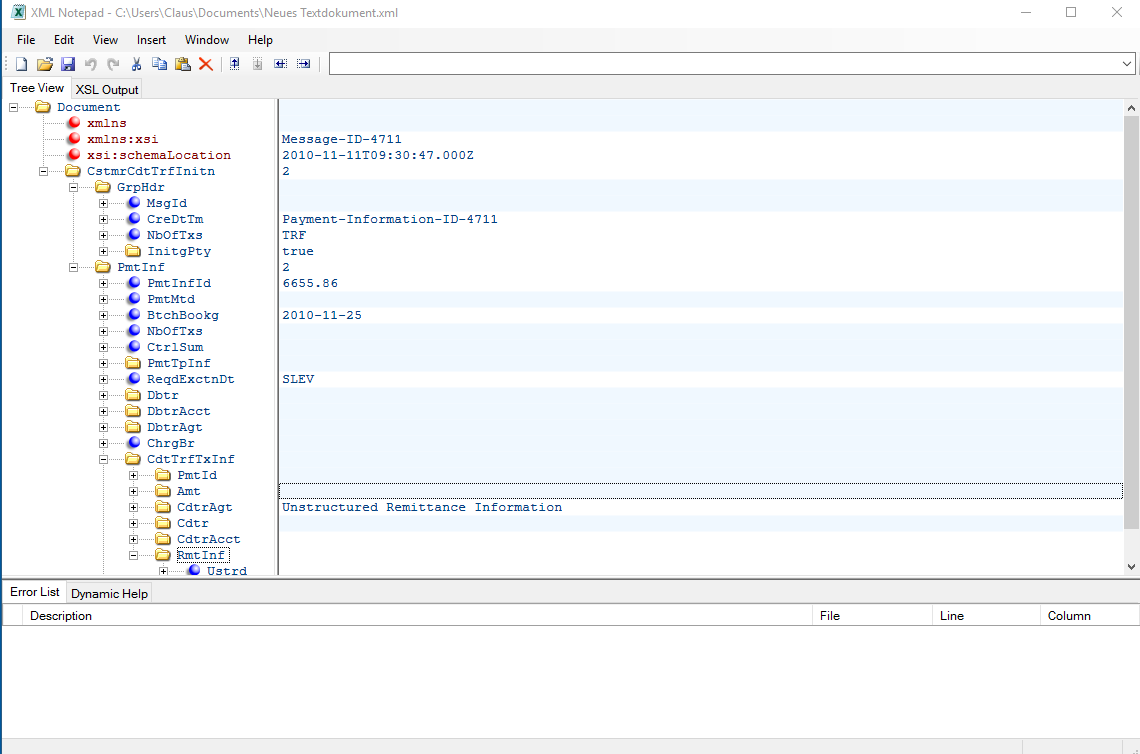1140x754 pixels.
Task: Click the down arrow of the vertical scrollbar
Action: tap(1131, 566)
